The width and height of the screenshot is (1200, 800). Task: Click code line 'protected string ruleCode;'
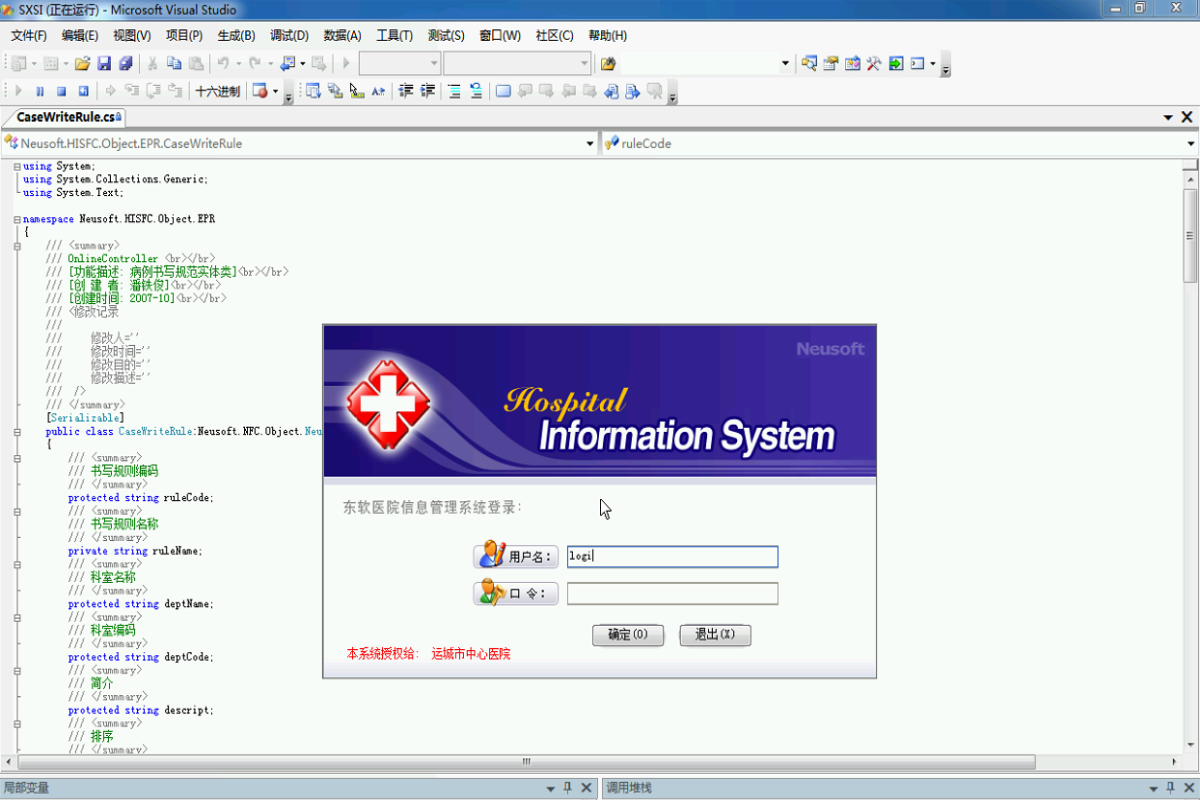(x=141, y=498)
